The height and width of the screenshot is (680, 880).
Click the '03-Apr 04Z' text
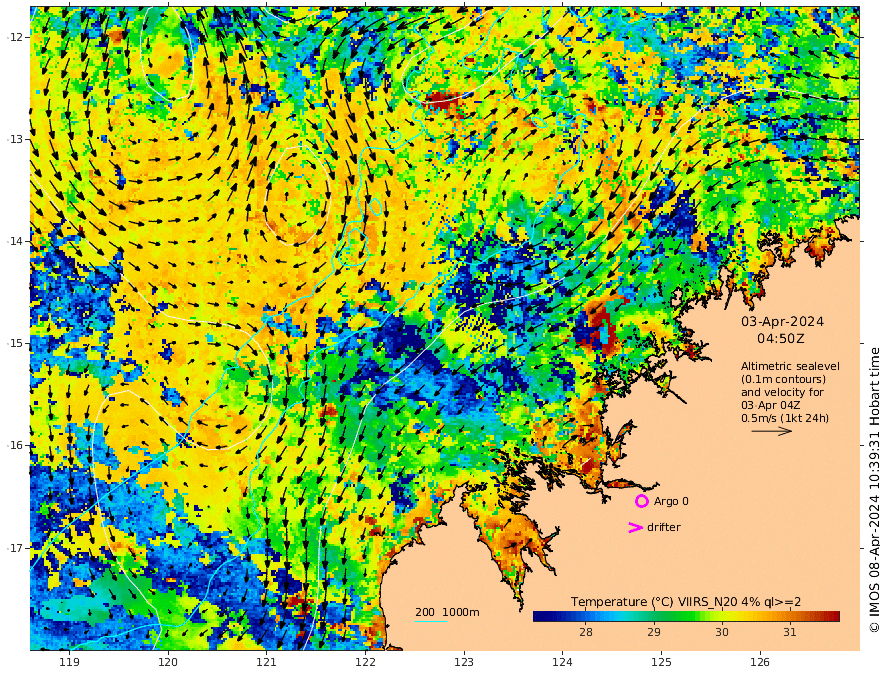click(771, 405)
